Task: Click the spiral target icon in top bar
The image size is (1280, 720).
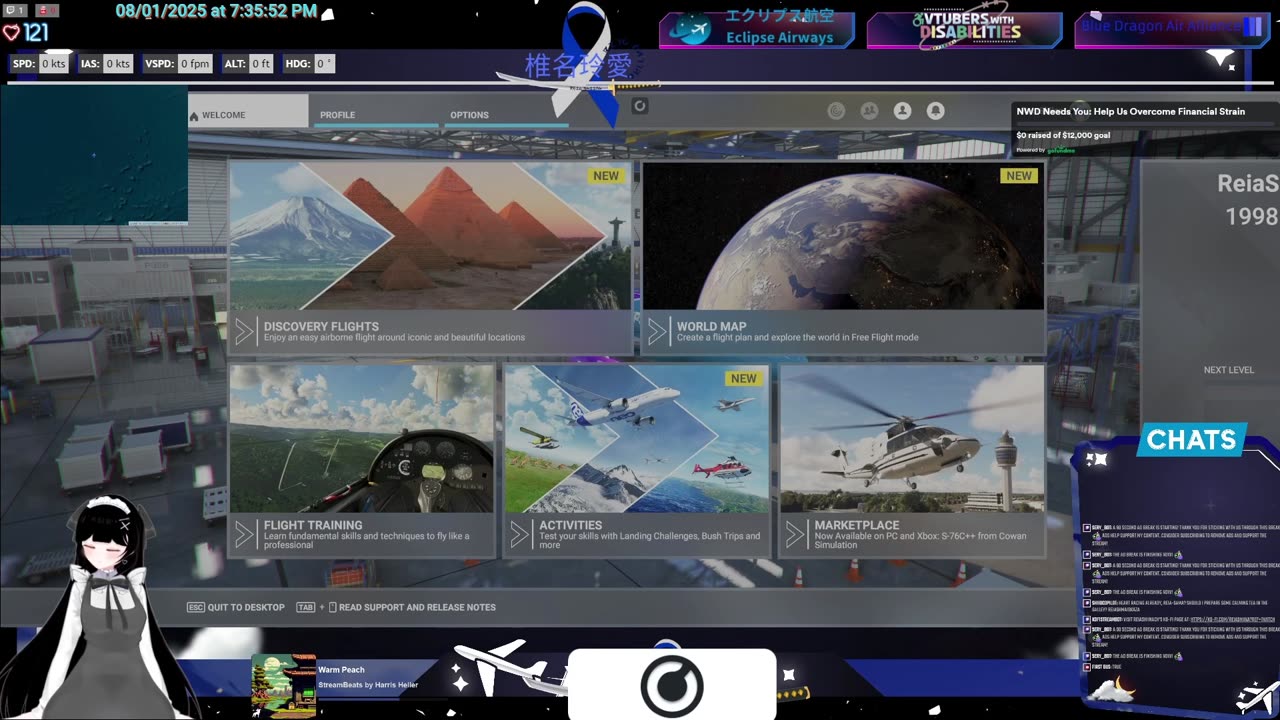Action: click(837, 111)
